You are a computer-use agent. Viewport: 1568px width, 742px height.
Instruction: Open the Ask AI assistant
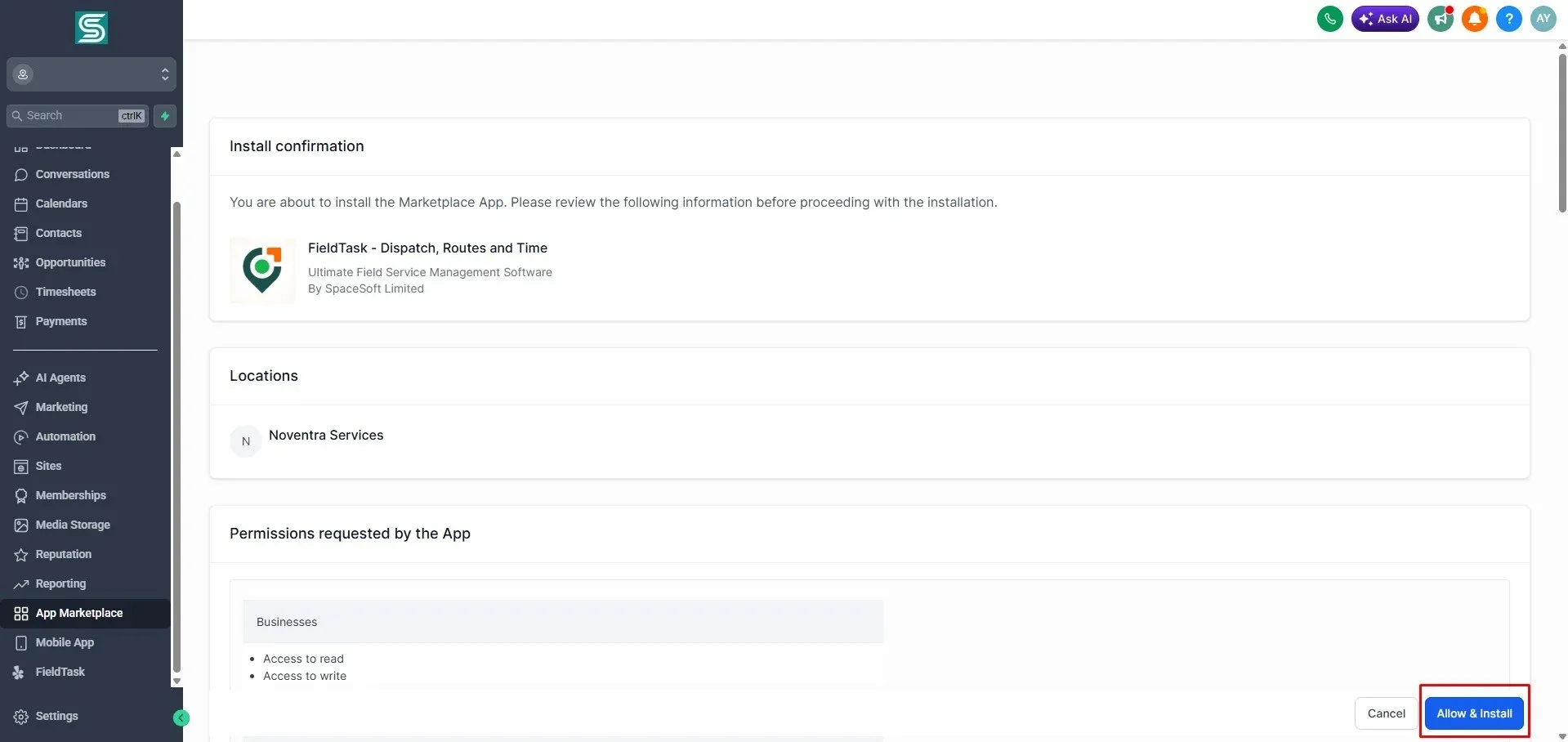1385,19
